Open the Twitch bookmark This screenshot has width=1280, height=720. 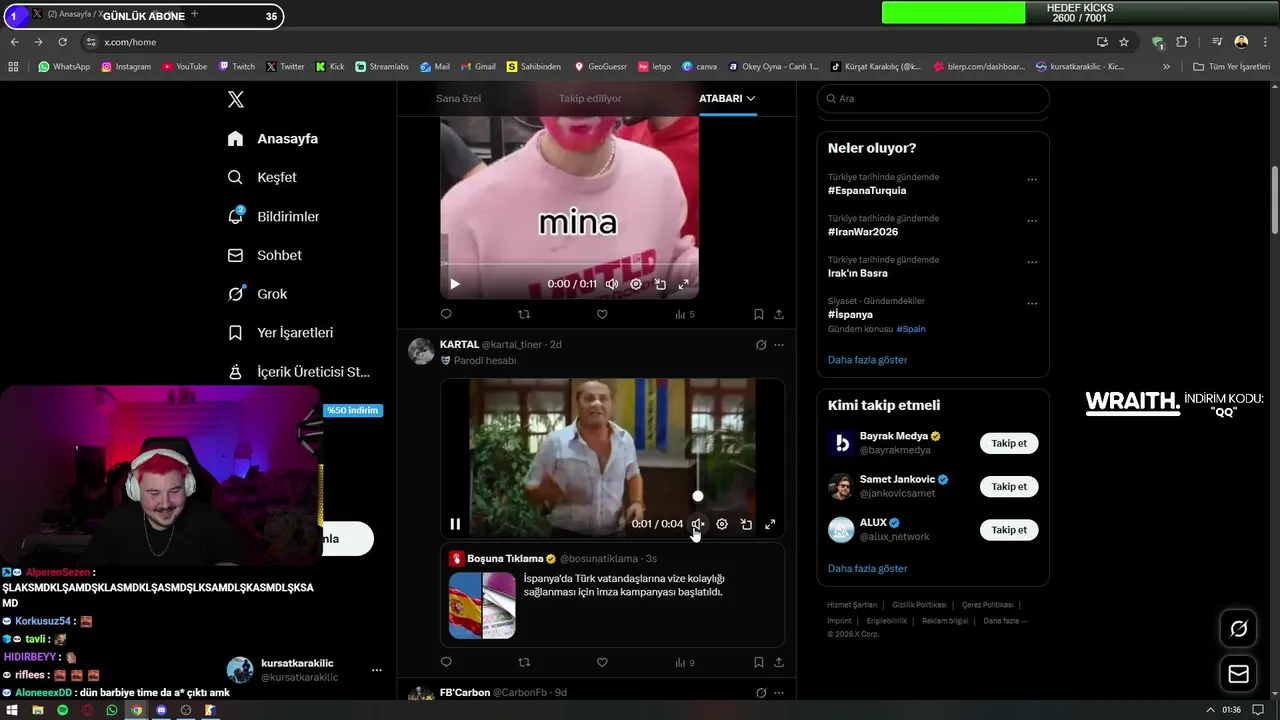coord(236,67)
